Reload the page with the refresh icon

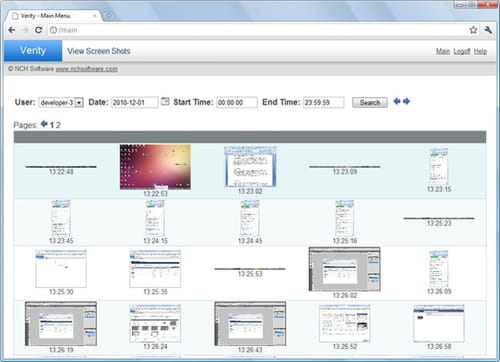pyautogui.click(x=39, y=30)
